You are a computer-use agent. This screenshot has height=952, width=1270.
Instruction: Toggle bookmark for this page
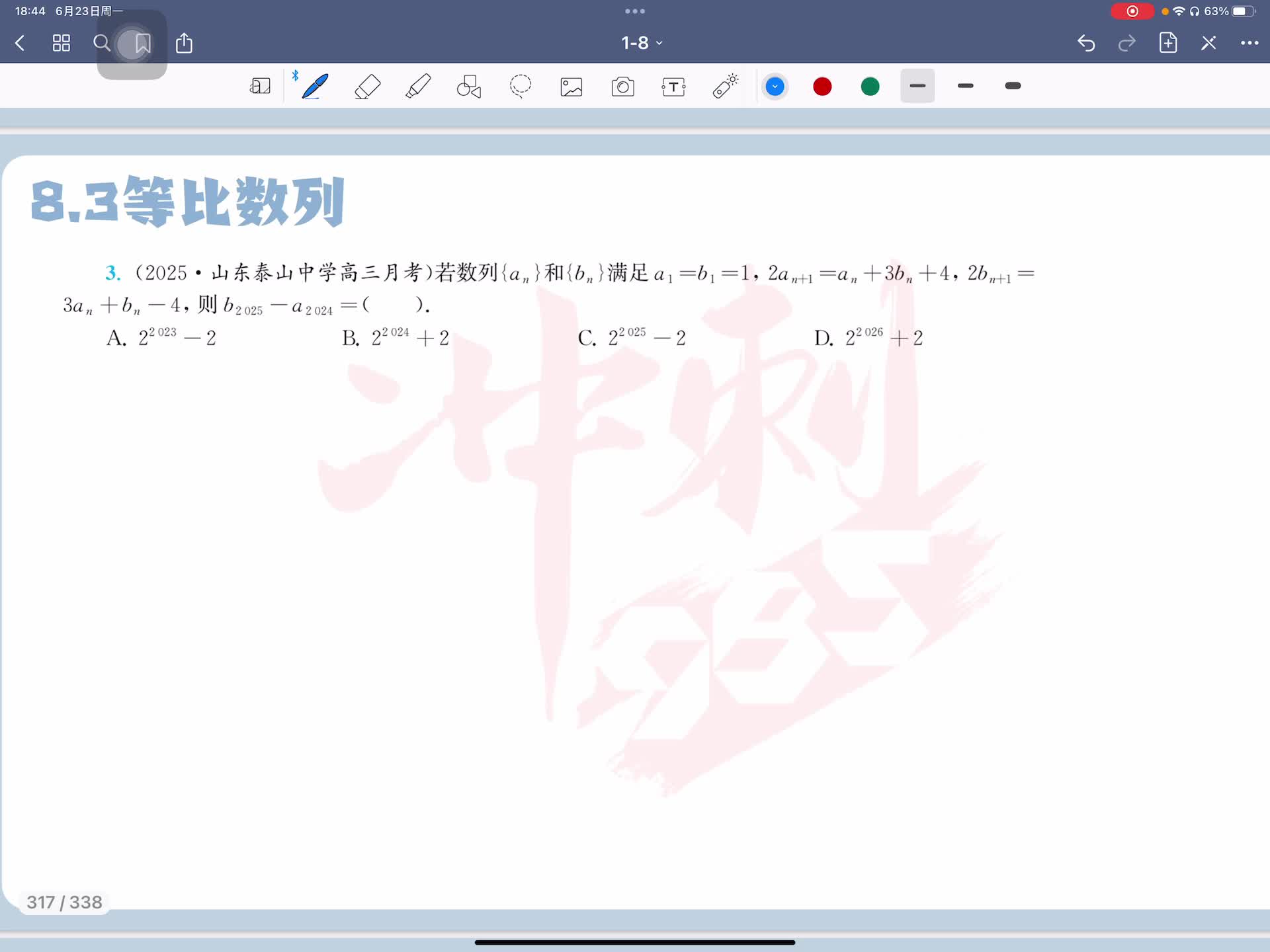[142, 44]
